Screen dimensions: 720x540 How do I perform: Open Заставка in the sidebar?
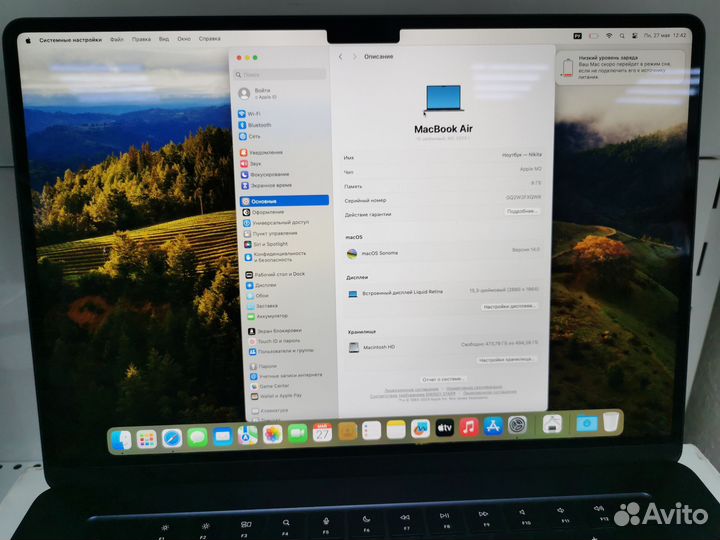[x=262, y=306]
